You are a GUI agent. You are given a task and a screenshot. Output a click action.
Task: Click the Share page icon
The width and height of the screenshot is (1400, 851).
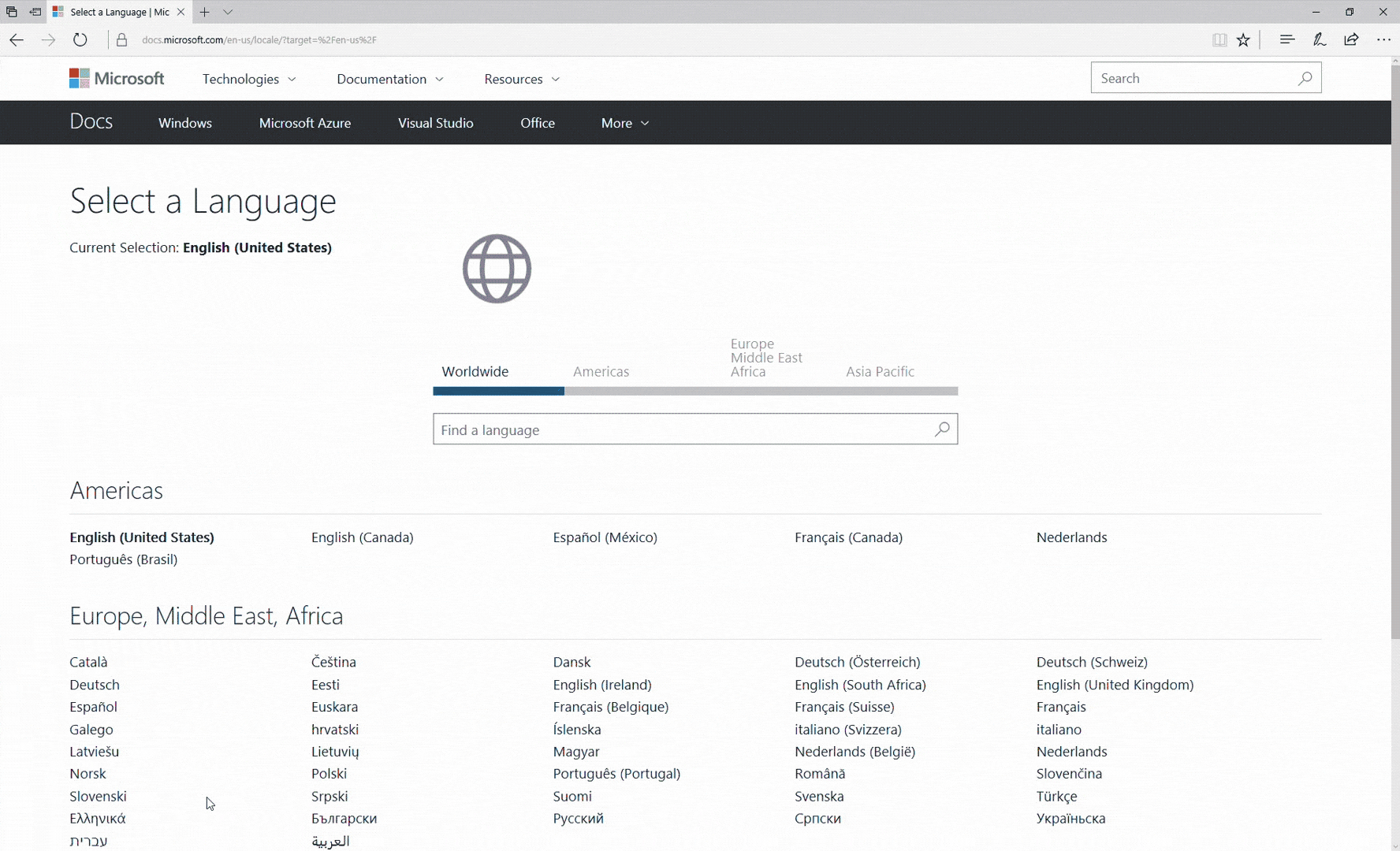point(1351,39)
